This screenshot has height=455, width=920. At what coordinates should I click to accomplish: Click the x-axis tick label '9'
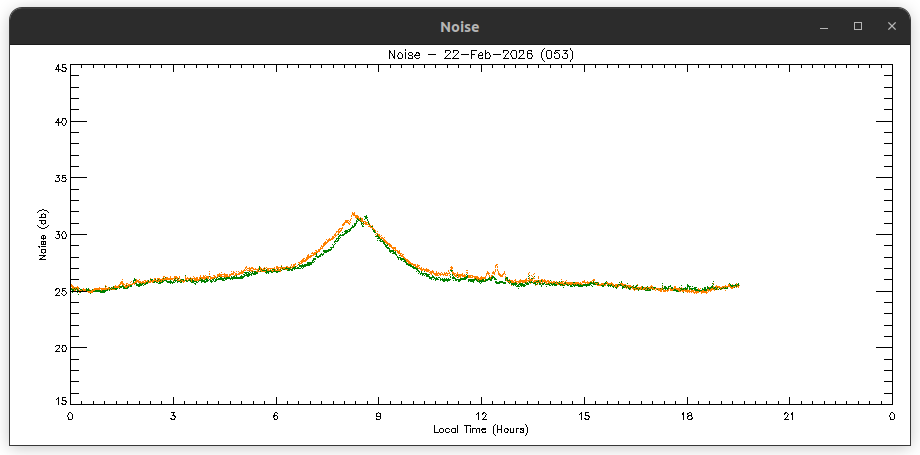click(378, 415)
